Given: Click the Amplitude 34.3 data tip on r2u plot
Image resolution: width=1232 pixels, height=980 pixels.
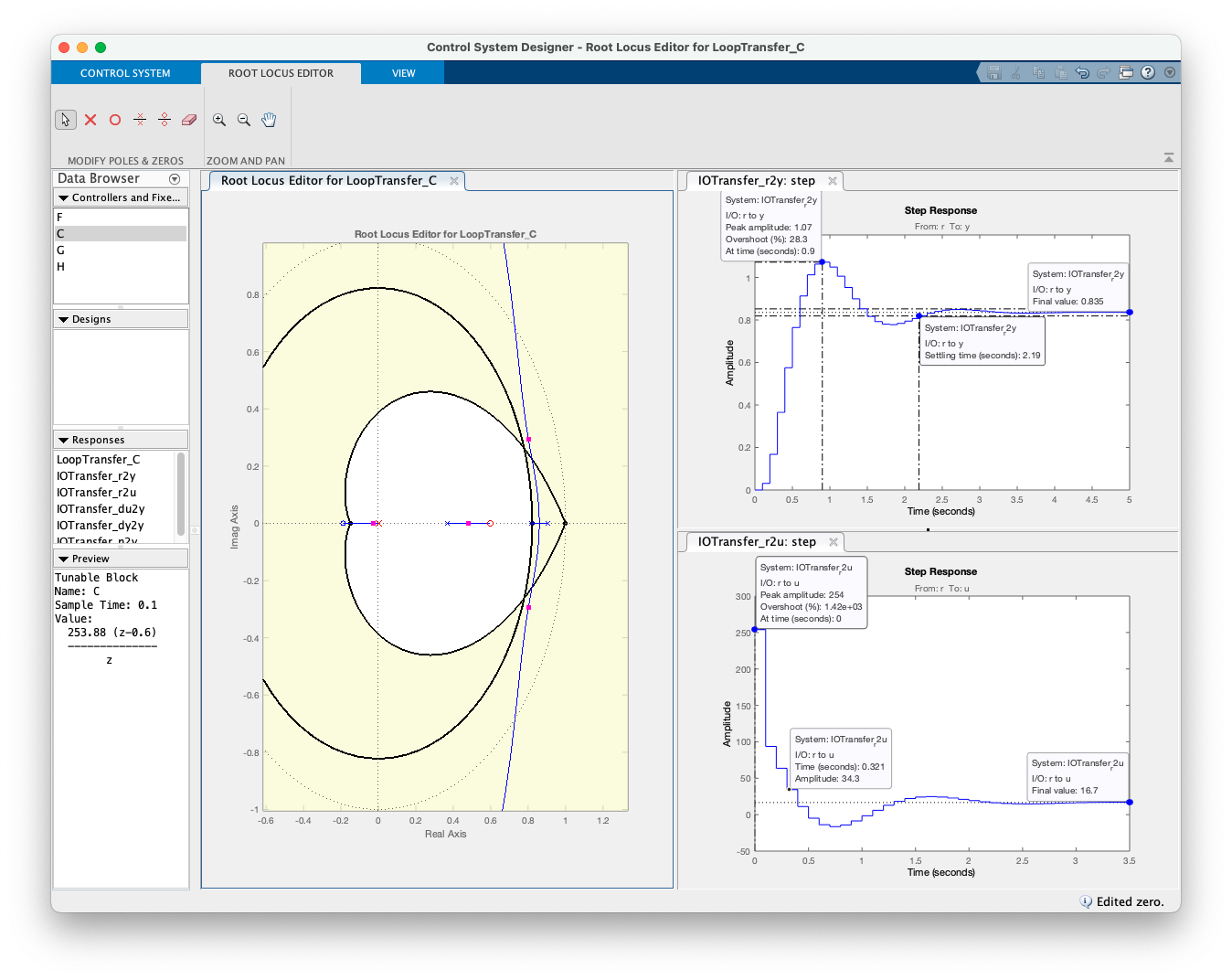Looking at the screenshot, I should (841, 758).
